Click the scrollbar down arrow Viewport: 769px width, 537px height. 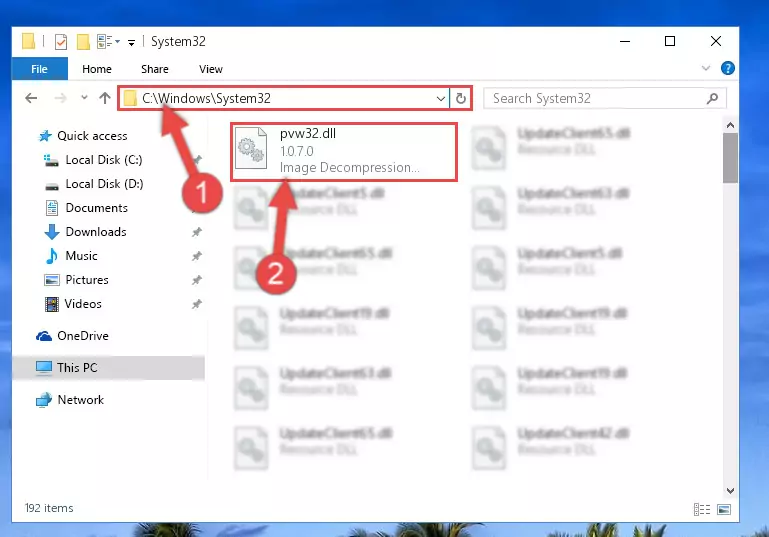(x=730, y=491)
